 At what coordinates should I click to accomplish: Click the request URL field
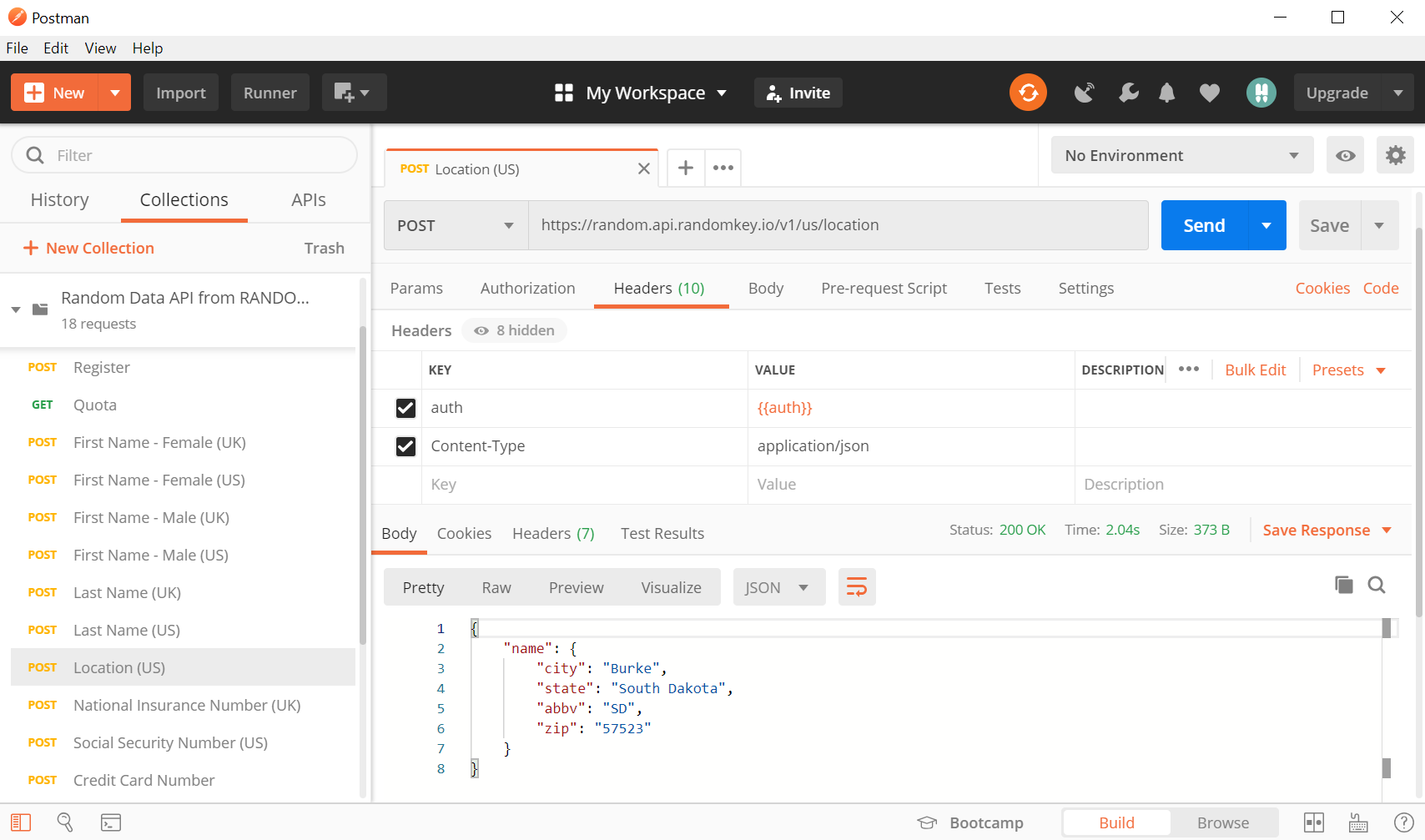pyautogui.click(x=838, y=225)
